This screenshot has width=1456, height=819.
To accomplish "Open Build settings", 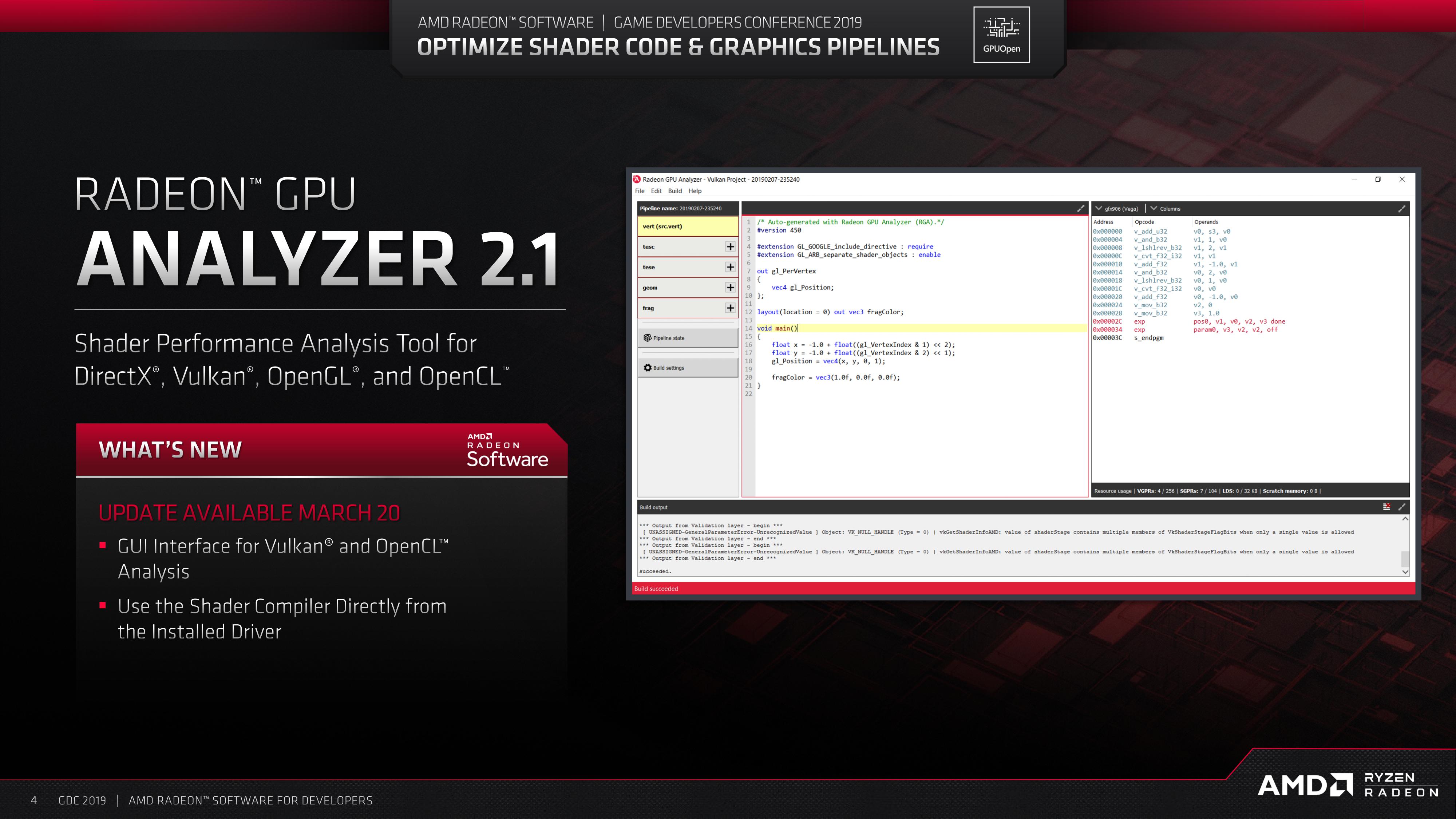I will tap(688, 368).
